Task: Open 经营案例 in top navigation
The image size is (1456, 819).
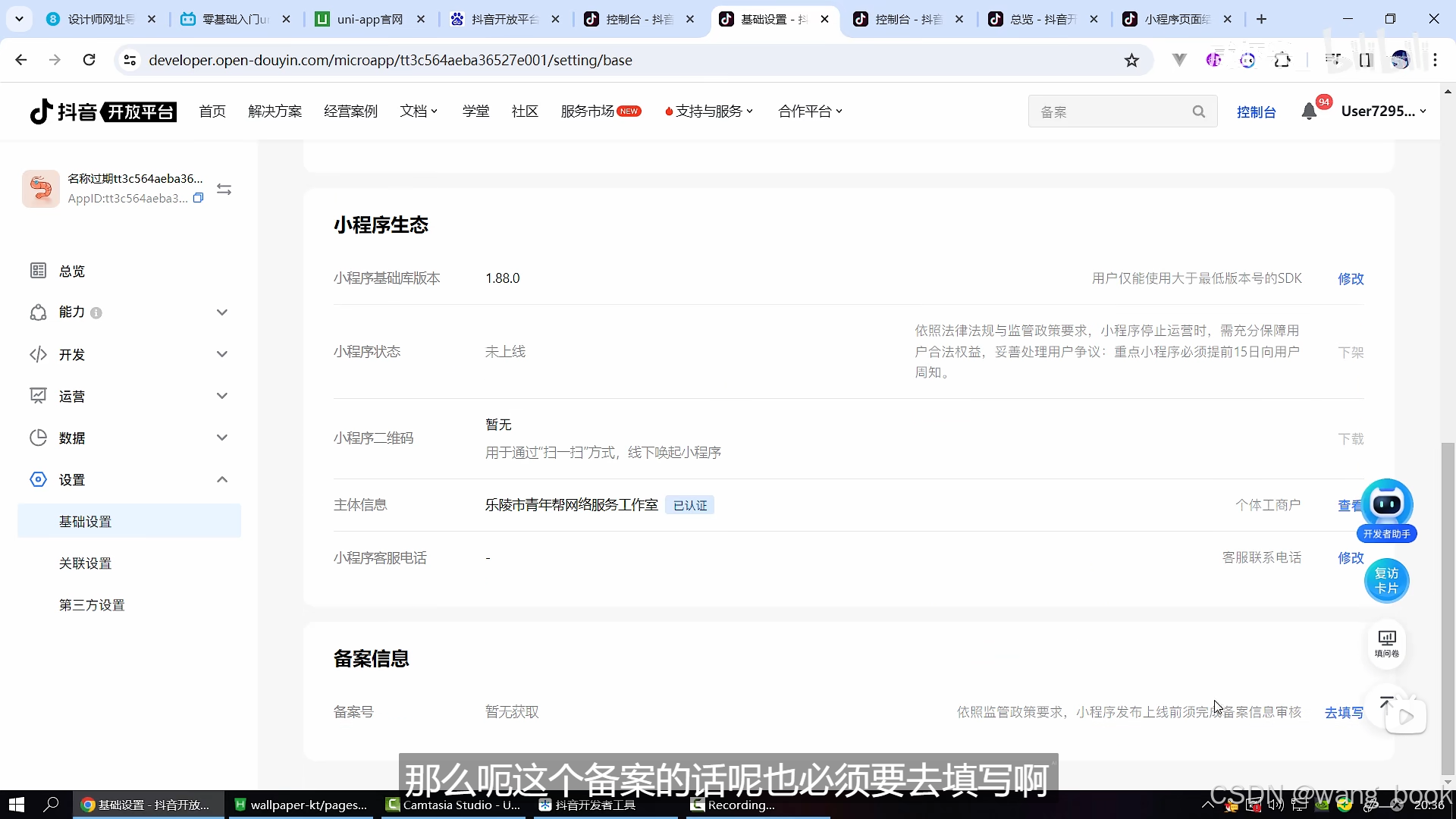Action: pyautogui.click(x=350, y=111)
